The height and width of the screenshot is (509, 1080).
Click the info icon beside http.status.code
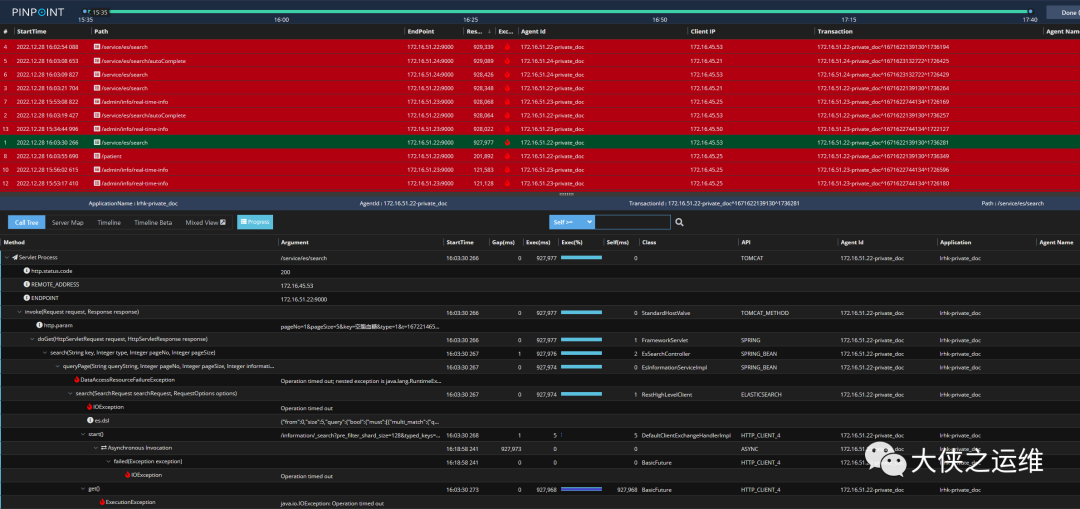27,271
